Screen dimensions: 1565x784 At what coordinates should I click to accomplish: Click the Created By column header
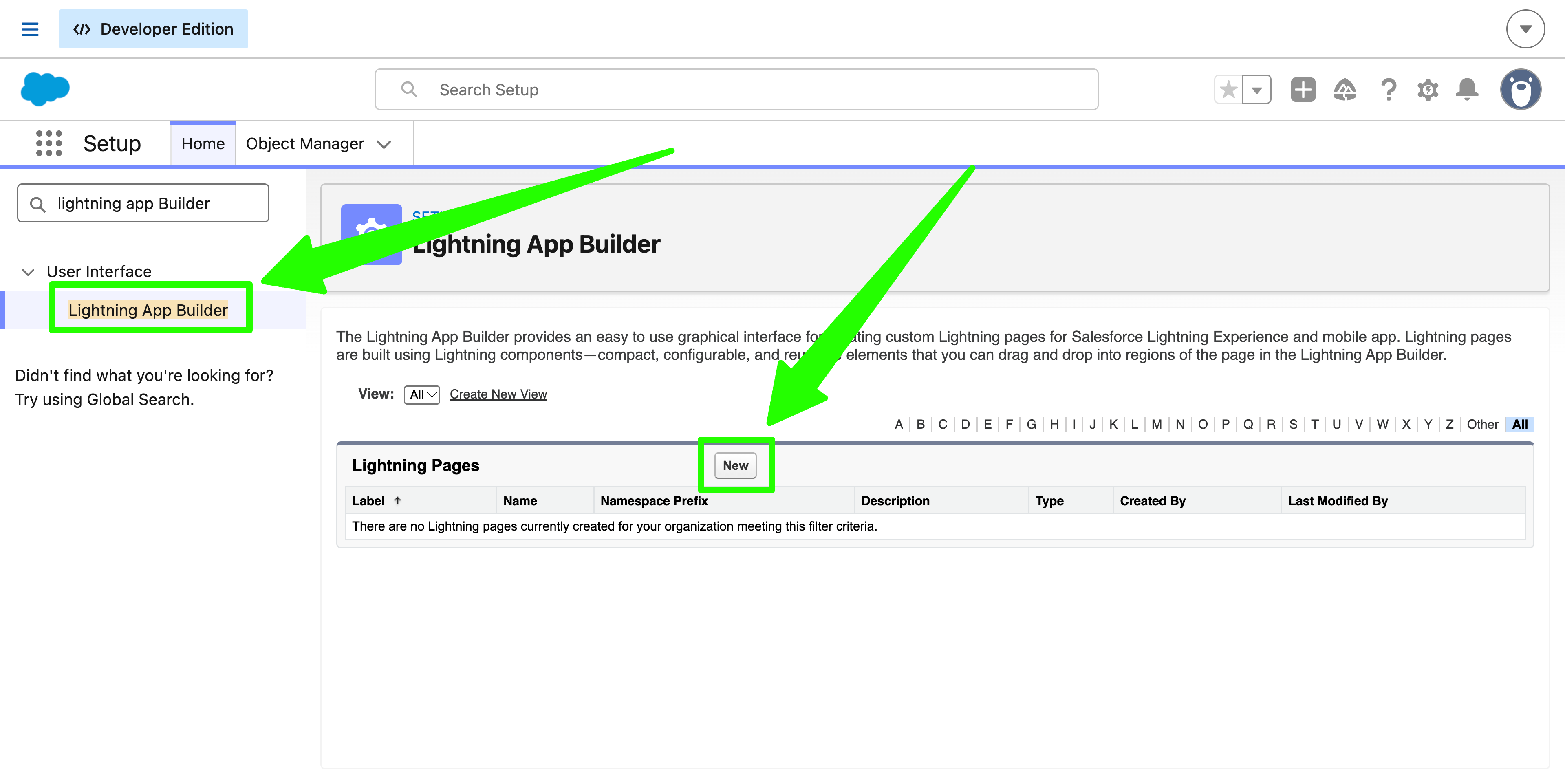1153,500
